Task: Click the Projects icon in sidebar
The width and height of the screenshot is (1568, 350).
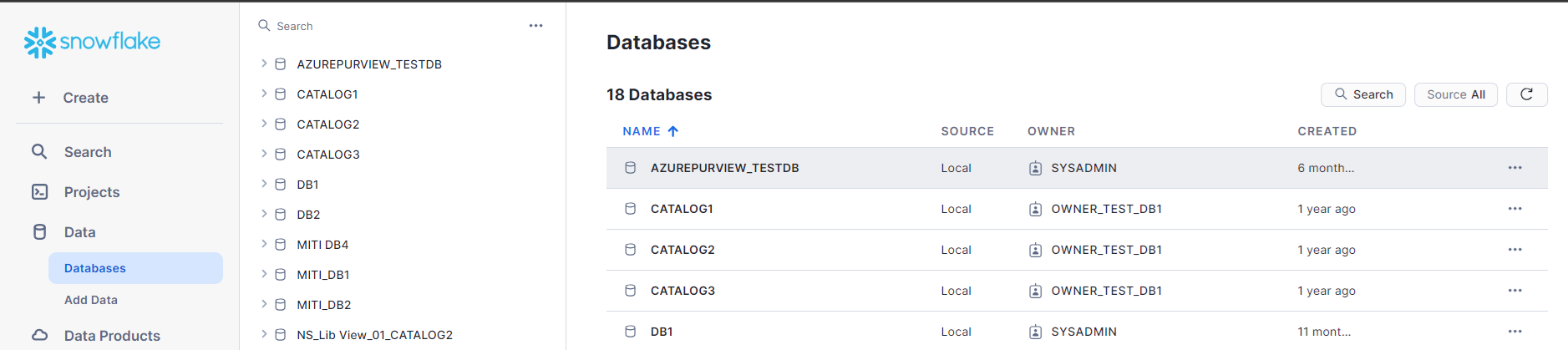Action: tap(39, 192)
